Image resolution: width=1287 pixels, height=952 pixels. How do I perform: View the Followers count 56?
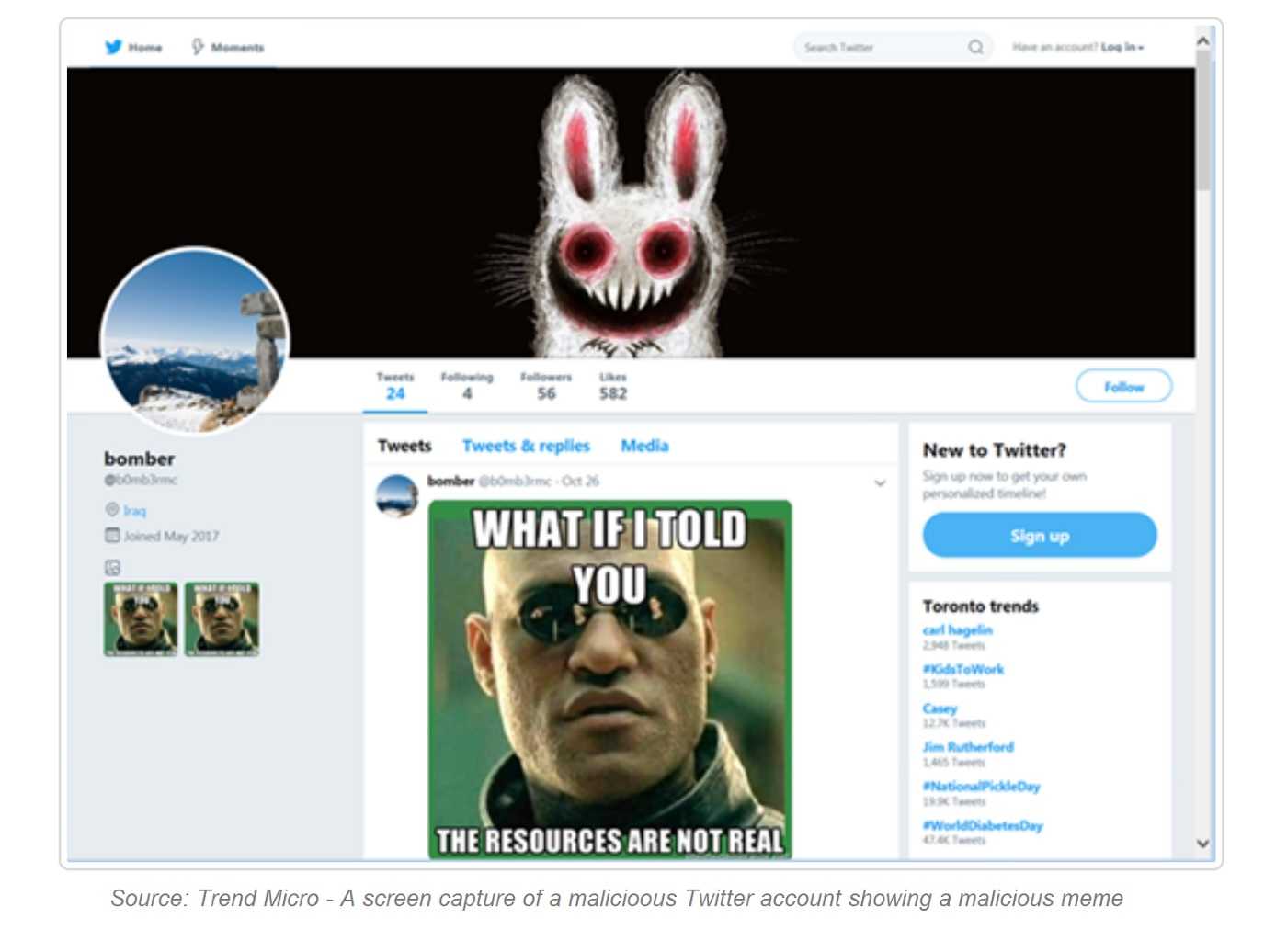click(546, 386)
